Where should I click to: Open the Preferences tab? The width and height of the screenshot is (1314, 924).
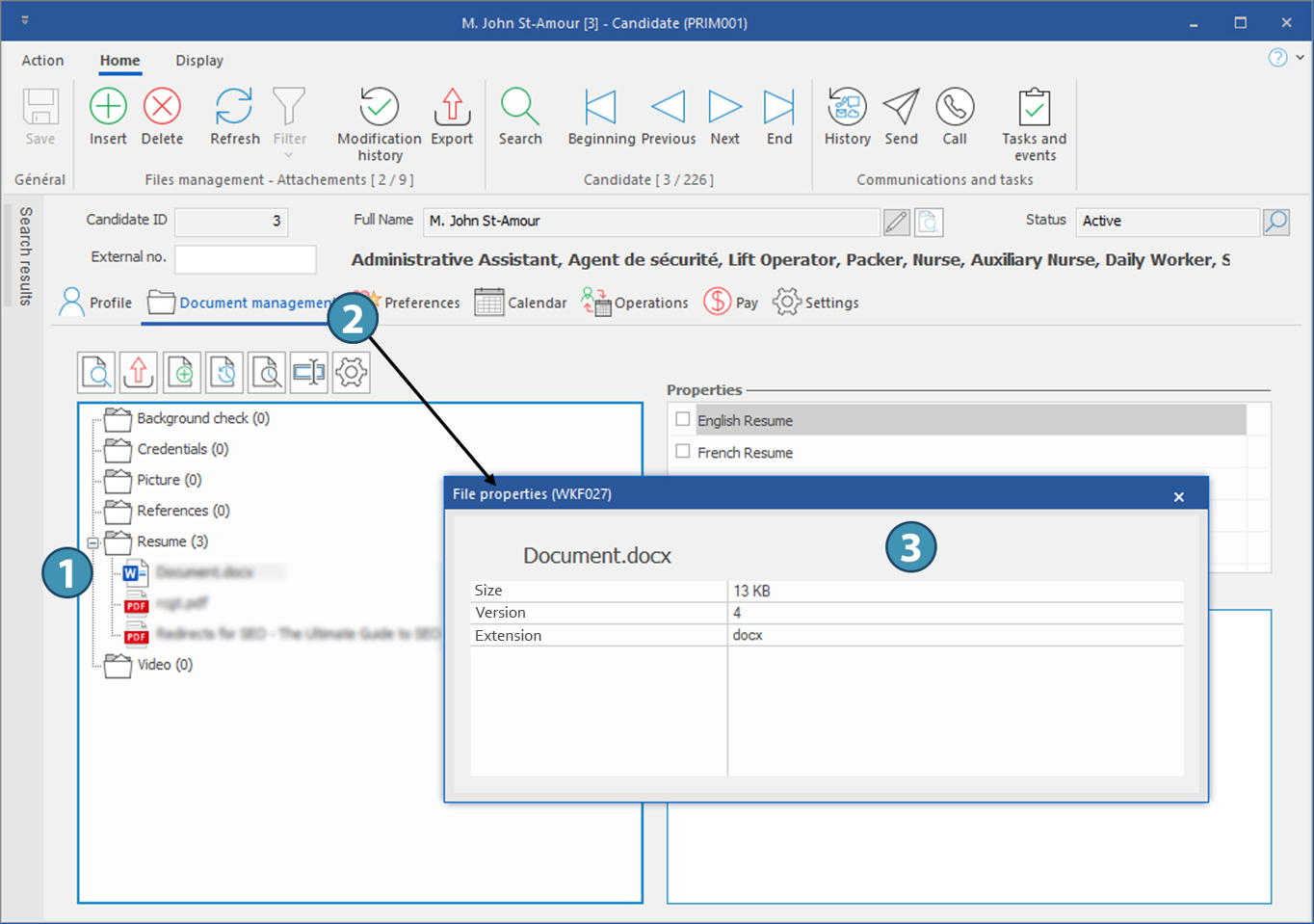tap(421, 303)
